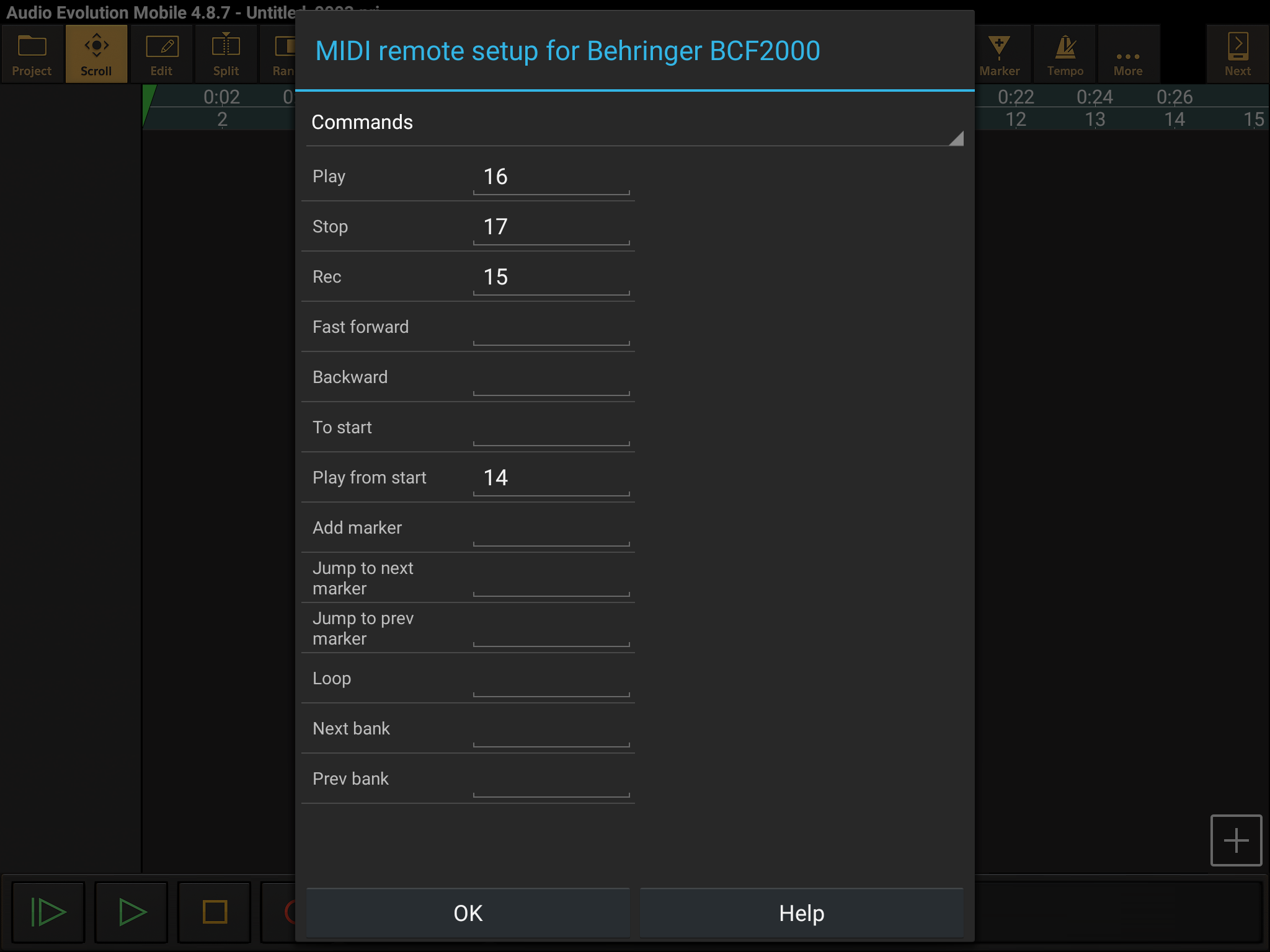Screen dimensions: 1270x952
Task: Click the Rec label in commands list
Action: (x=327, y=277)
